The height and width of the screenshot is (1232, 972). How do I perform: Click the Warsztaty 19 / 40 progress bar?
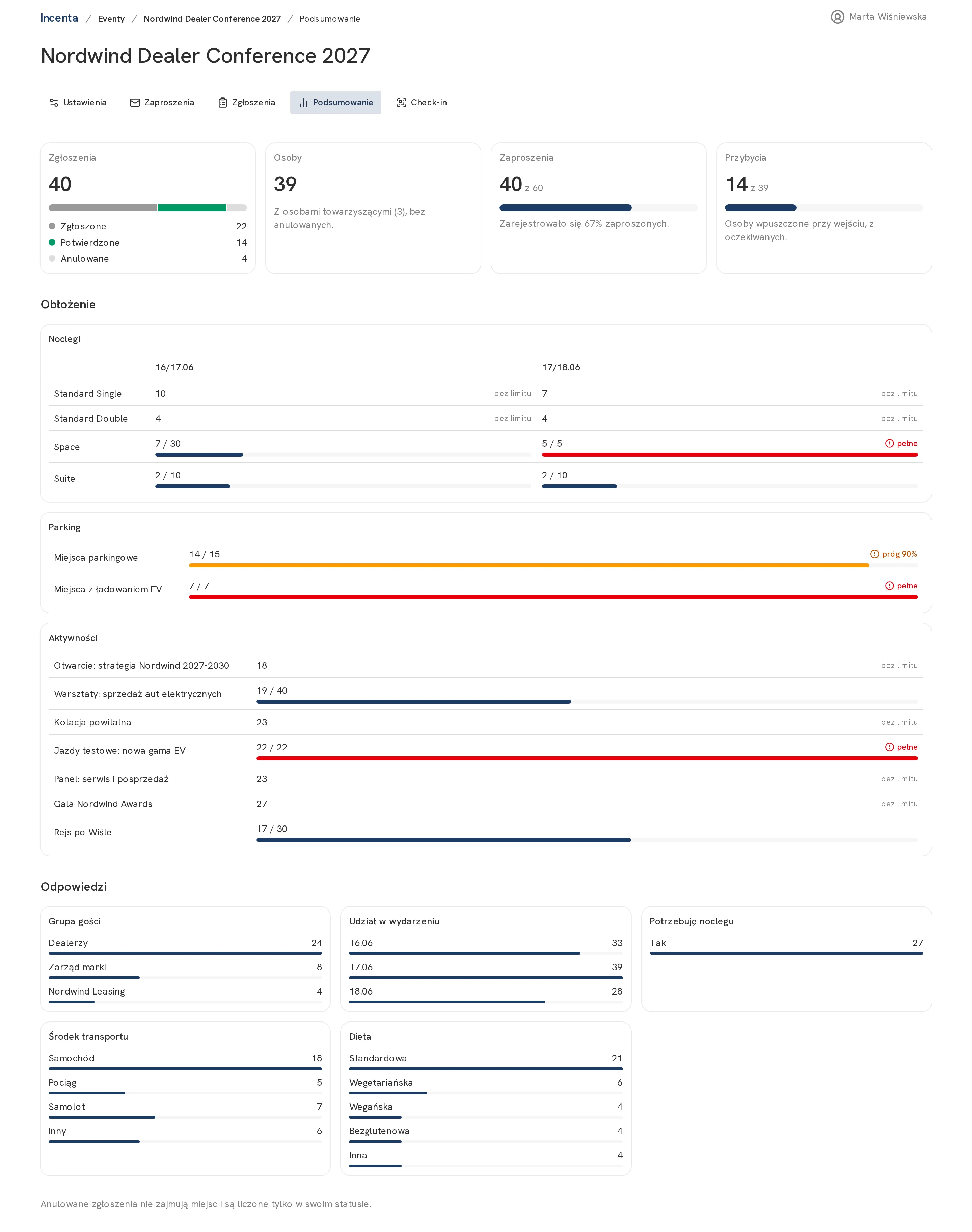[x=587, y=702]
